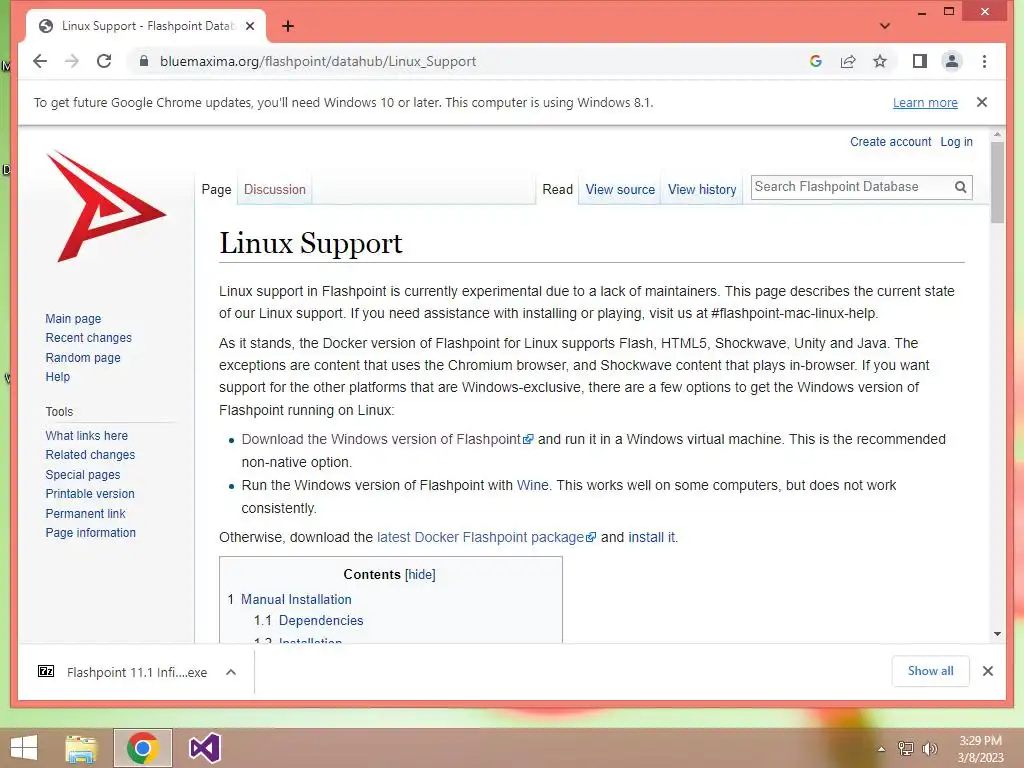Bookmark this page with the star icon
The width and height of the screenshot is (1024, 768).
[x=880, y=61]
